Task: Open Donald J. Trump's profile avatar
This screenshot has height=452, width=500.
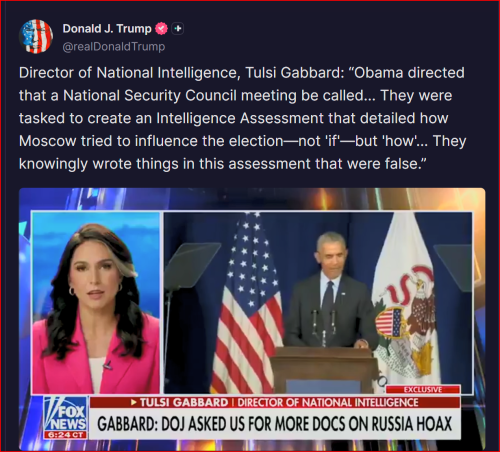Action: [36, 37]
